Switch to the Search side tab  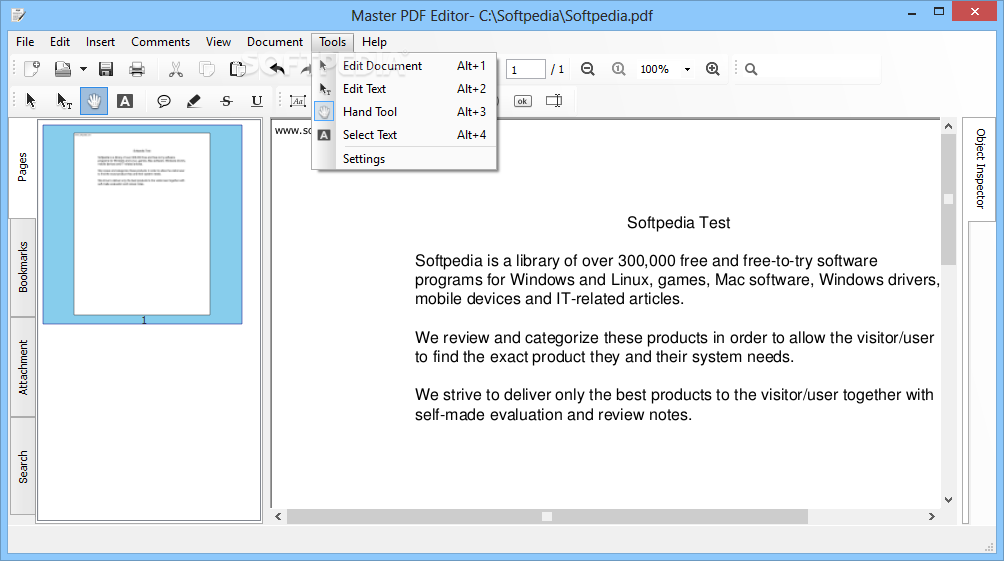23,466
